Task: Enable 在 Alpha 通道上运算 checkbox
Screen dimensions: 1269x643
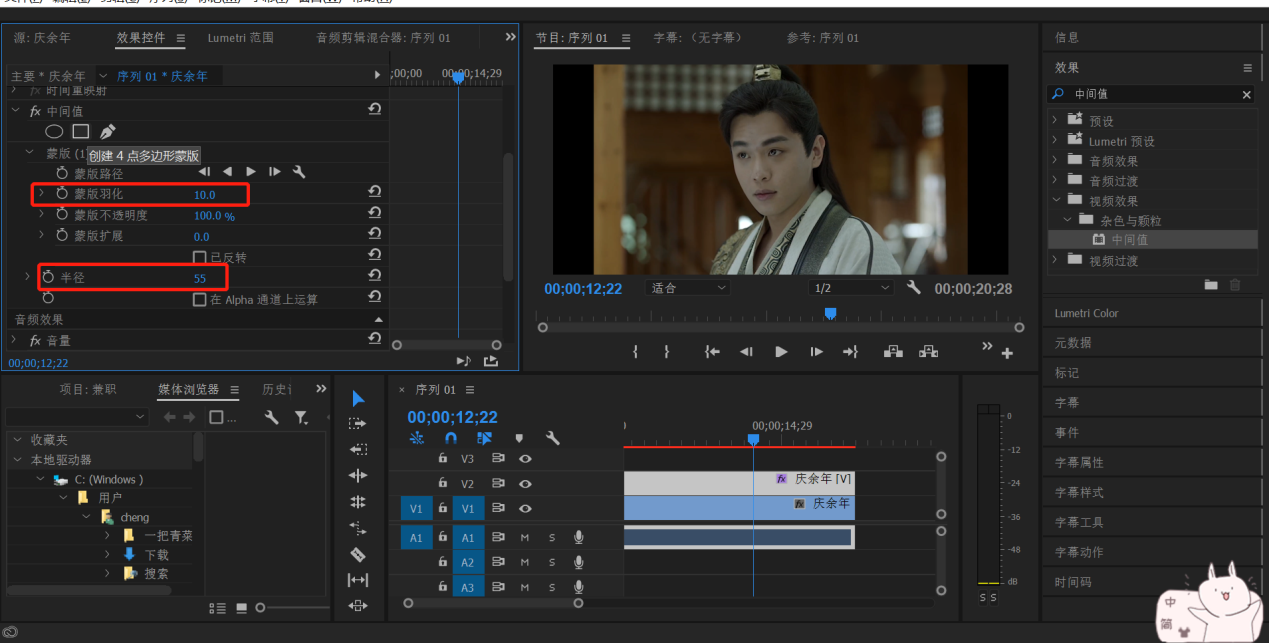Action: [x=199, y=299]
